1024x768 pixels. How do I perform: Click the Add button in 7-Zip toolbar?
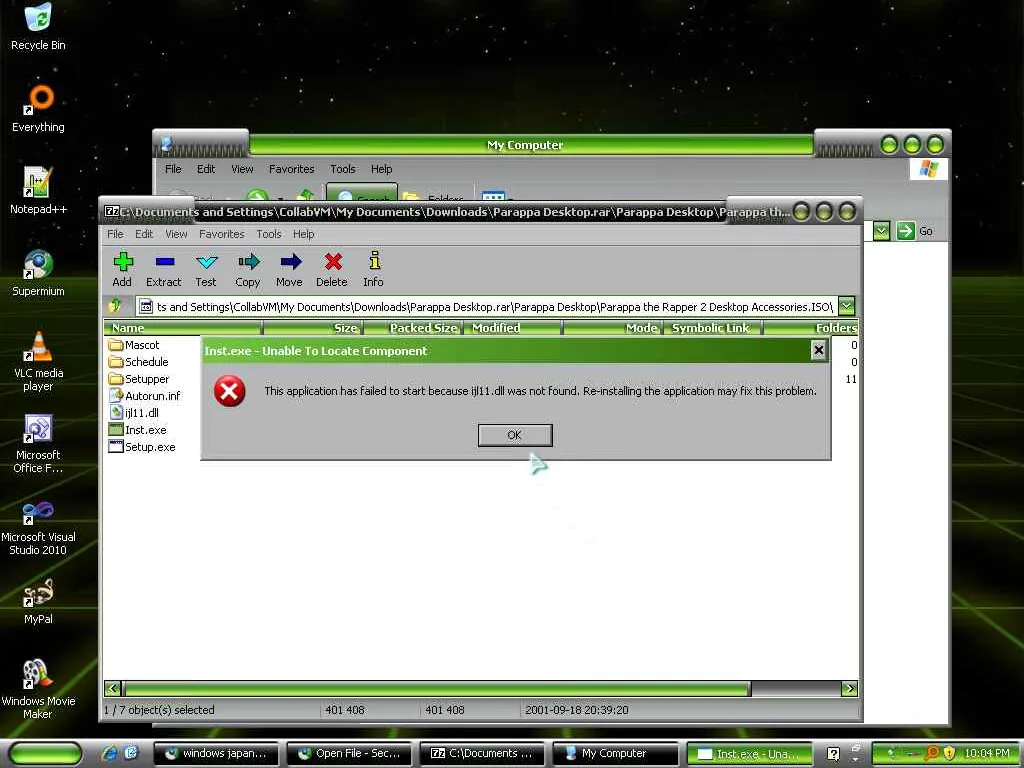122,269
